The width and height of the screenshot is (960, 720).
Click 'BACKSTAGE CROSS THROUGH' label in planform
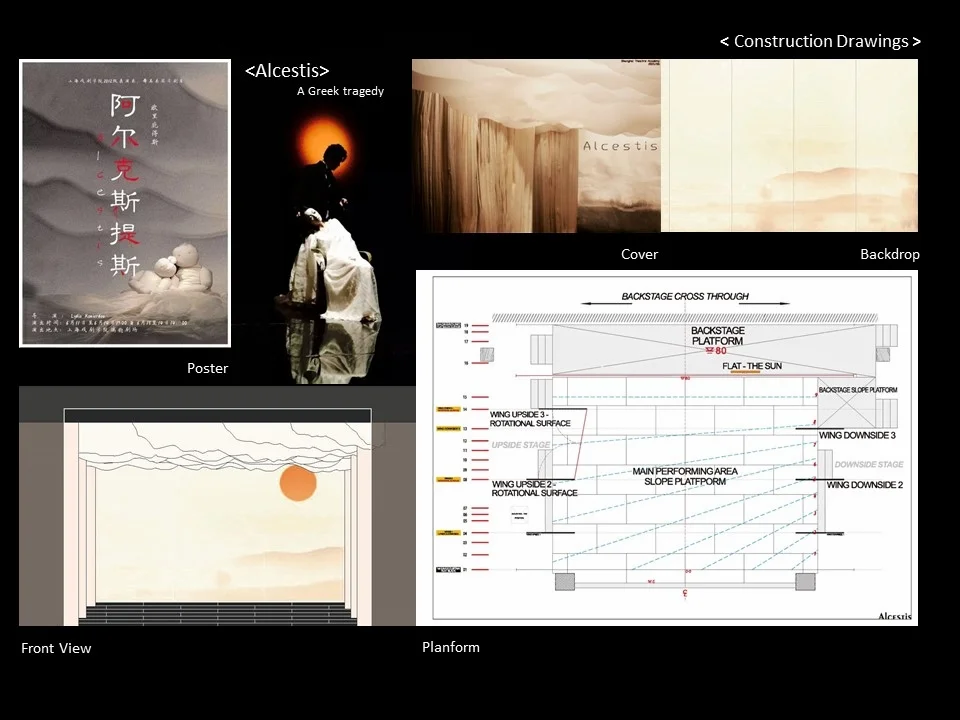pos(685,296)
